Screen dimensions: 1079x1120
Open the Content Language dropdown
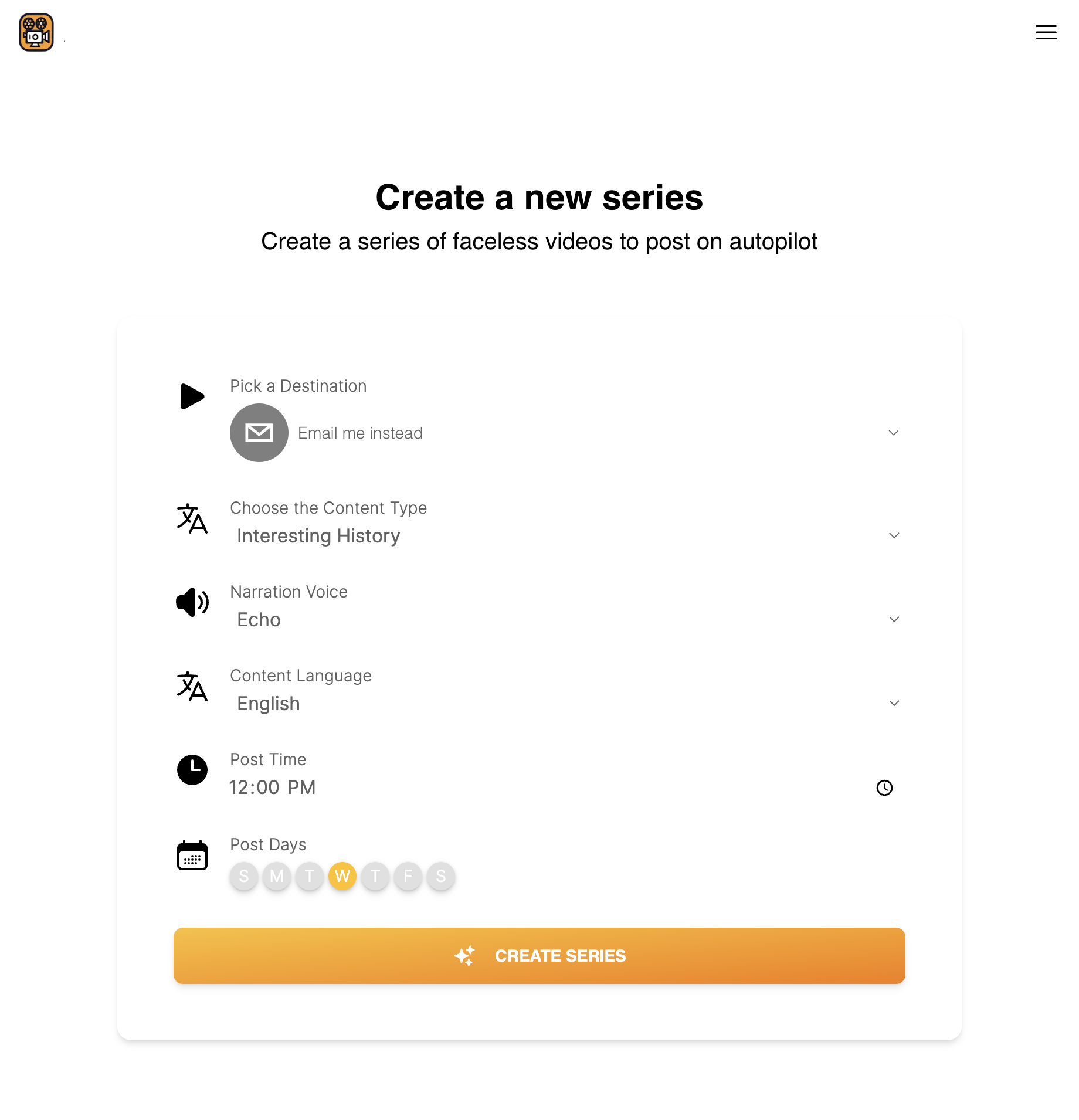(893, 703)
